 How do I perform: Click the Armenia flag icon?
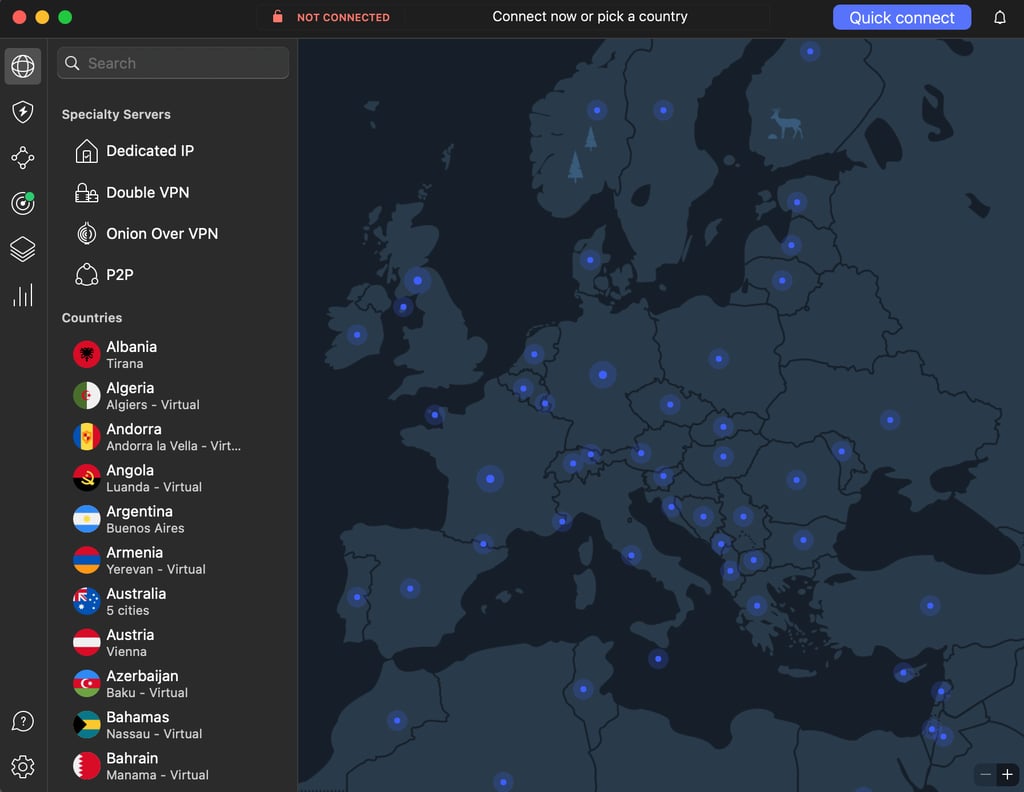[x=86, y=560]
